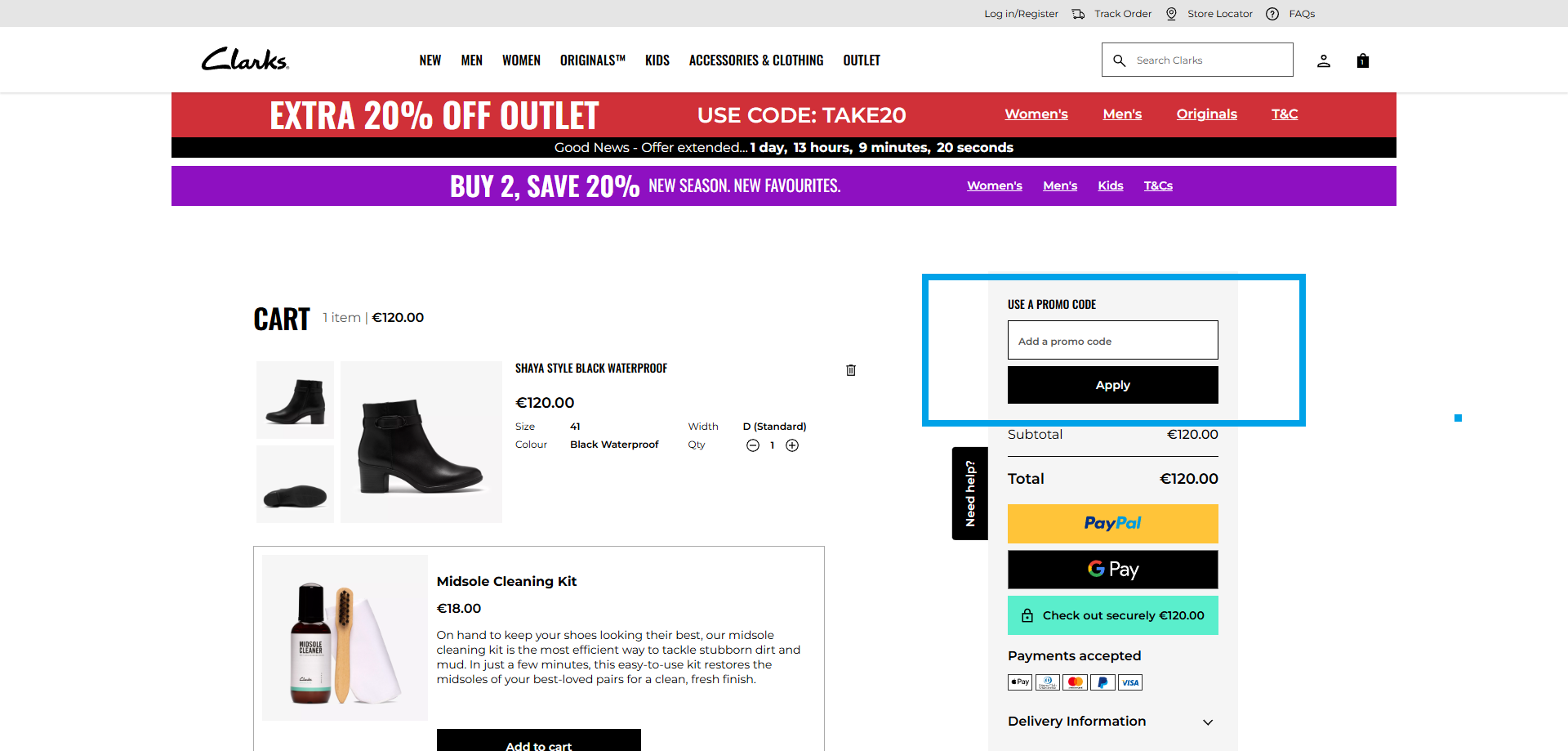Click Check out securely €120.00
Screen dimensions: 1568x751
(x=1112, y=615)
